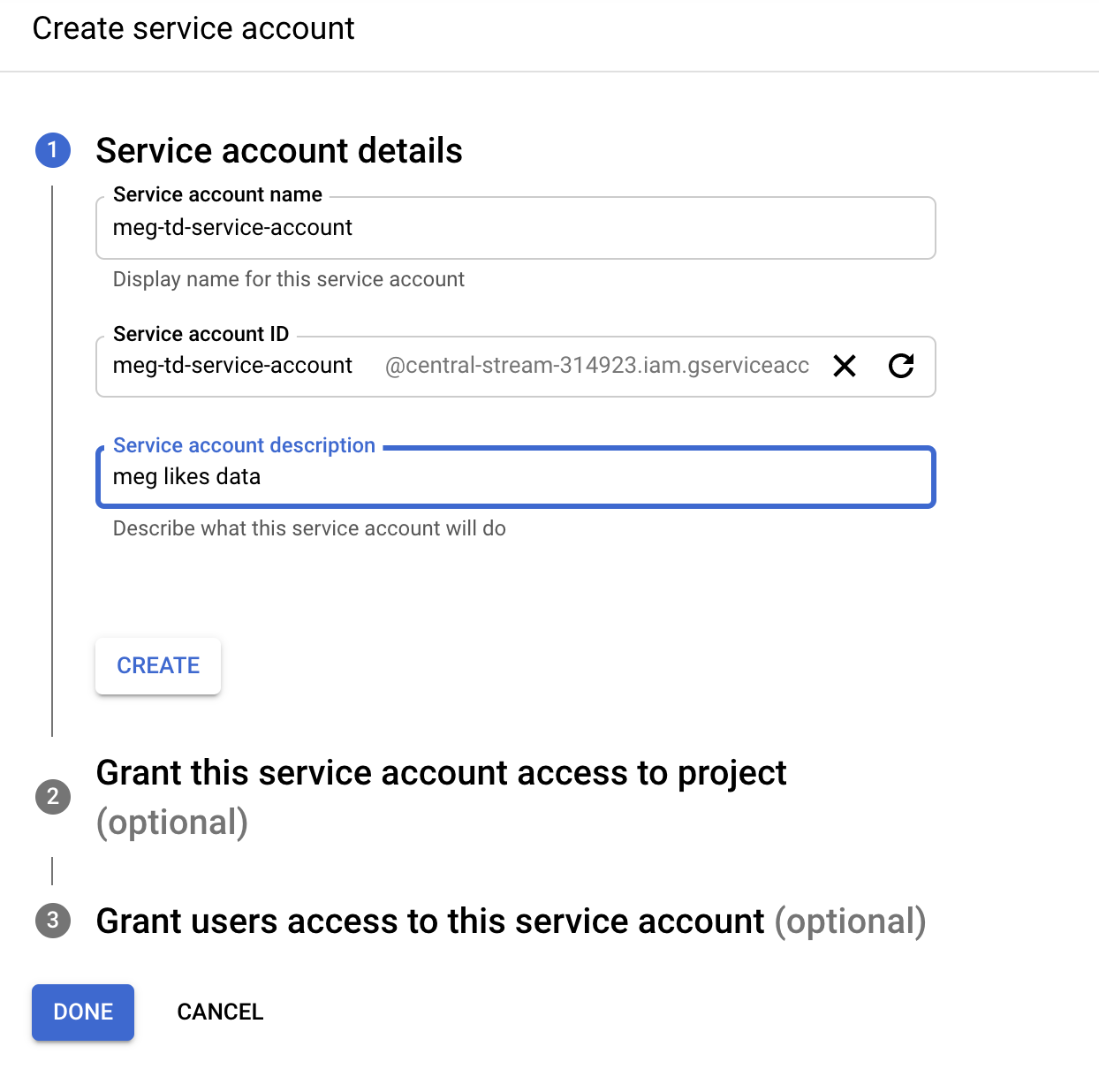Click the "Service account description" label
The height and width of the screenshot is (1092, 1099).
tap(244, 445)
